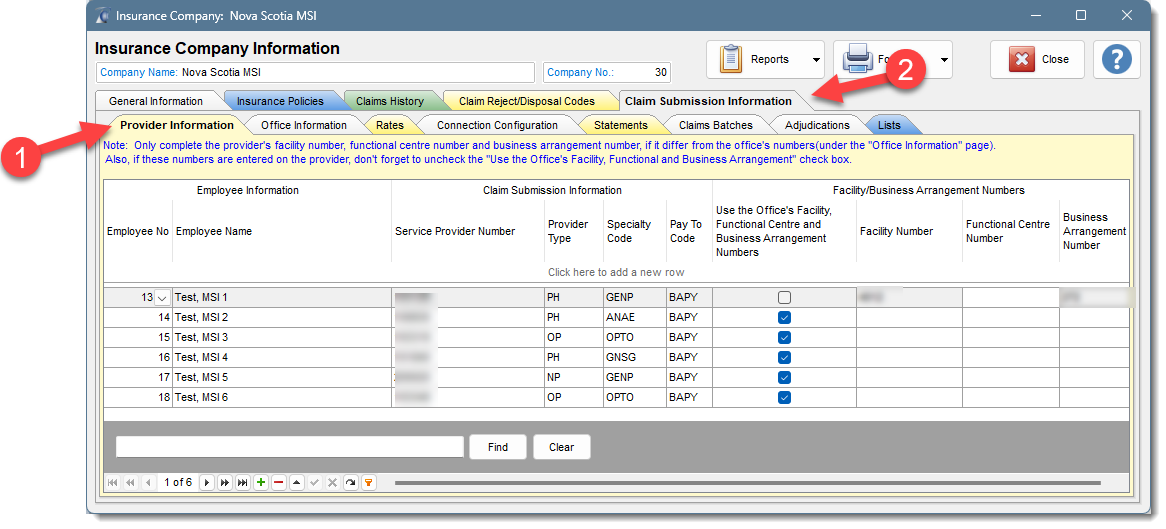The width and height of the screenshot is (1166, 529).
Task: Click the edit record up-arrow icon
Action: pyautogui.click(x=297, y=483)
